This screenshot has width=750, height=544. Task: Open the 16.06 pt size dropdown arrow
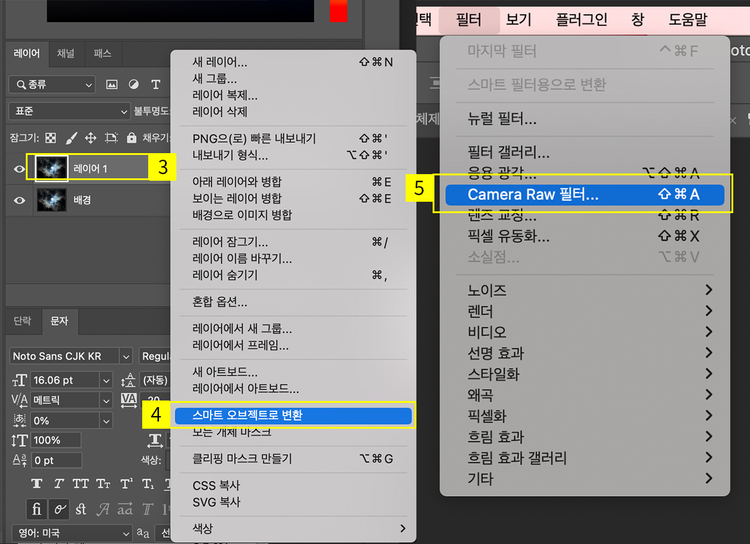click(x=106, y=380)
